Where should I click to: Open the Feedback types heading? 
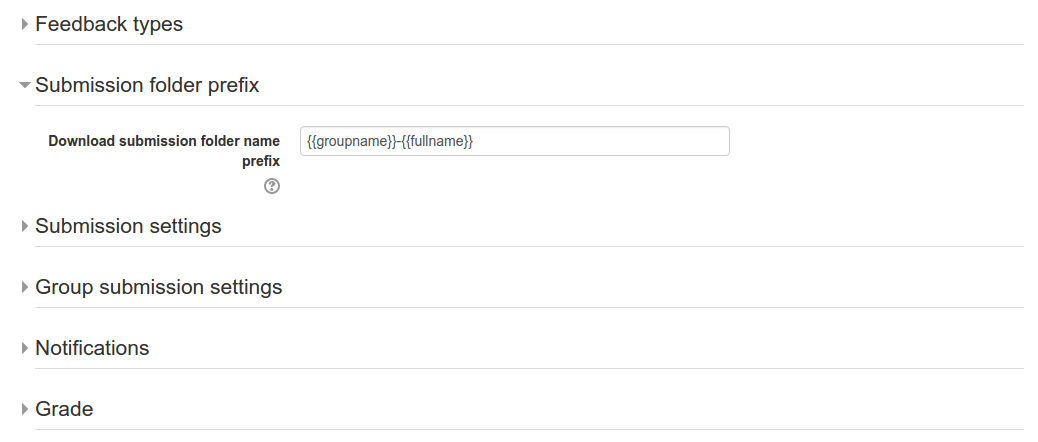(109, 24)
